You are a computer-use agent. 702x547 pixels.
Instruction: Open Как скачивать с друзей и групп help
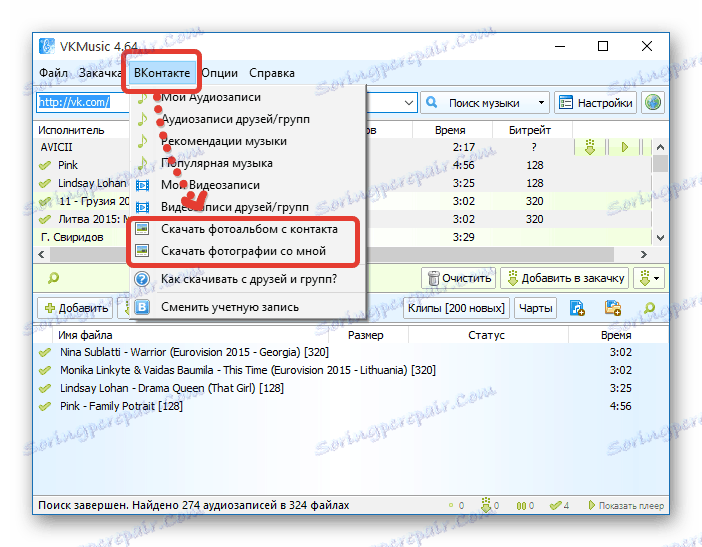248,279
